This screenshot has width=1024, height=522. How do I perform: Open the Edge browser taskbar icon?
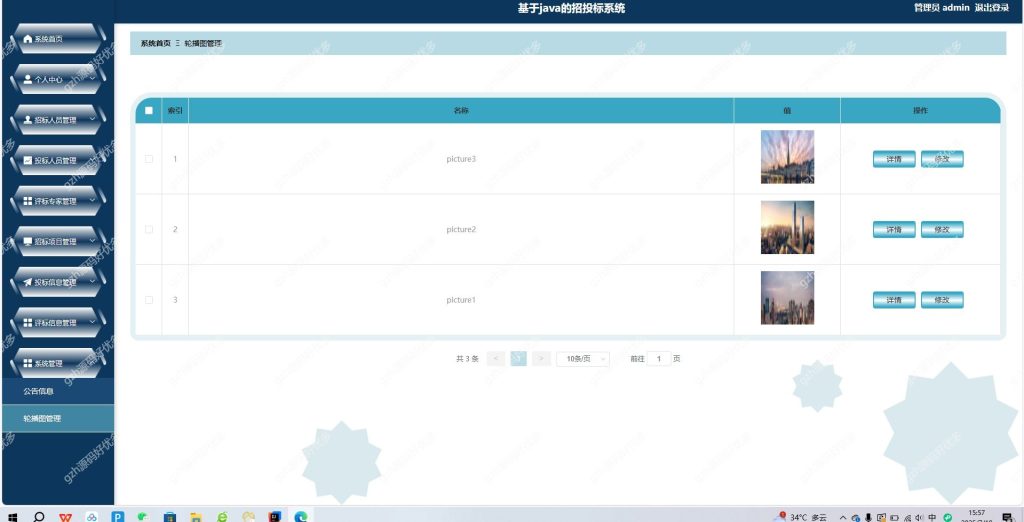(300, 517)
